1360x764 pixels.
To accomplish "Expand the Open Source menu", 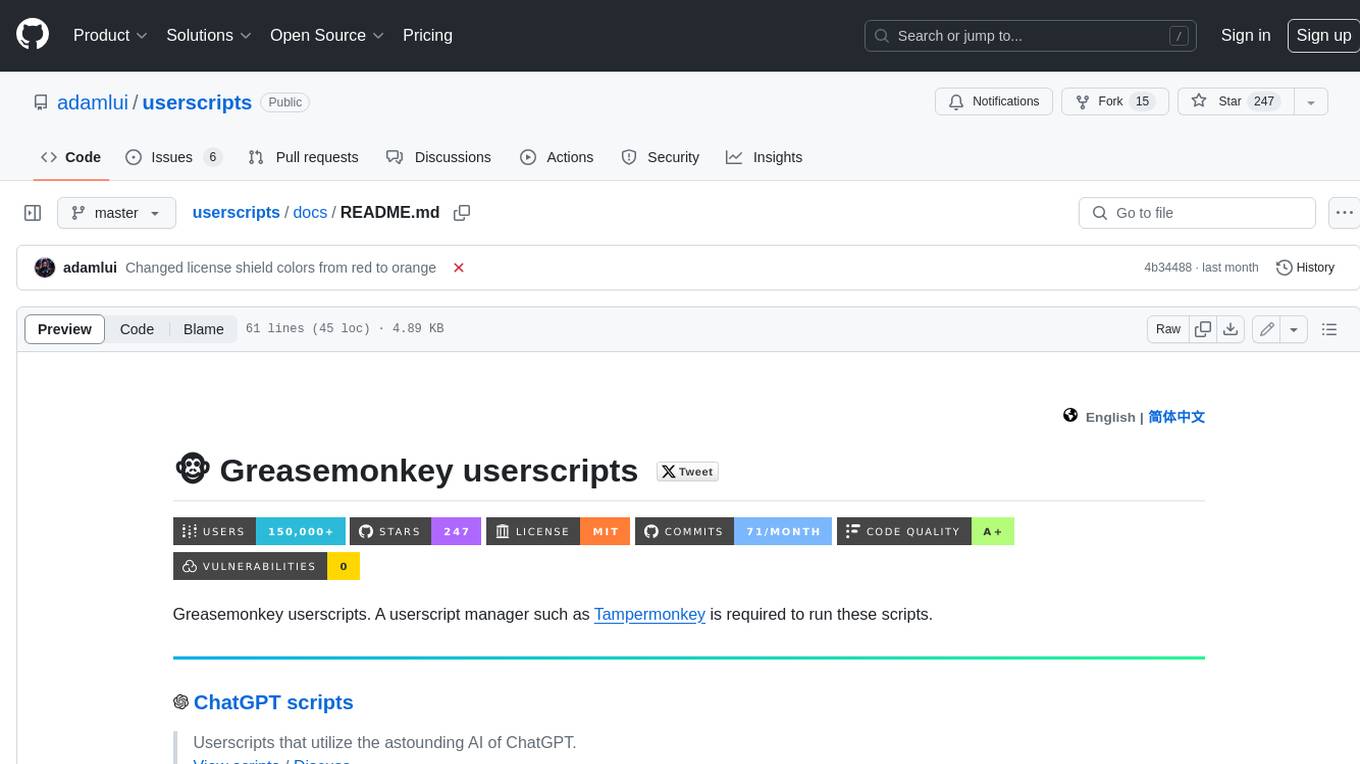I will (327, 35).
